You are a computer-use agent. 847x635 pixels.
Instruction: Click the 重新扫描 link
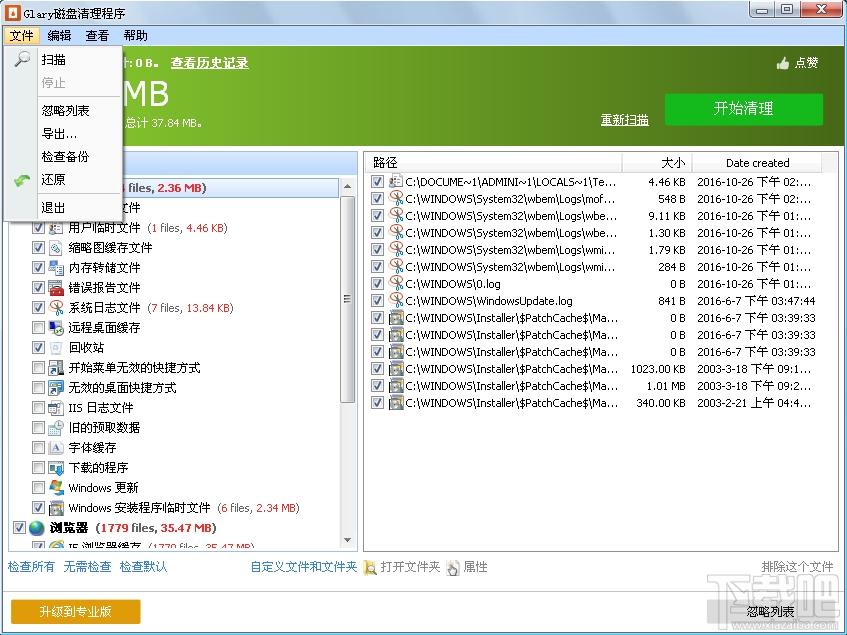coord(624,120)
